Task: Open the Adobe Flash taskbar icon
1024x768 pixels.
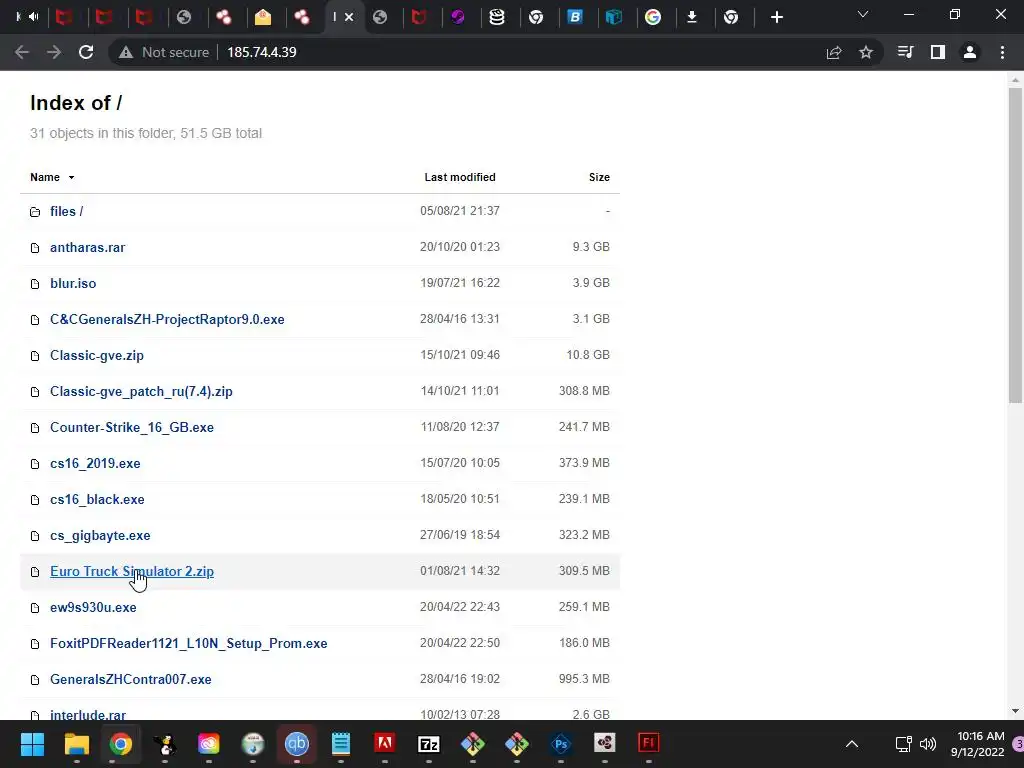Action: [648, 744]
